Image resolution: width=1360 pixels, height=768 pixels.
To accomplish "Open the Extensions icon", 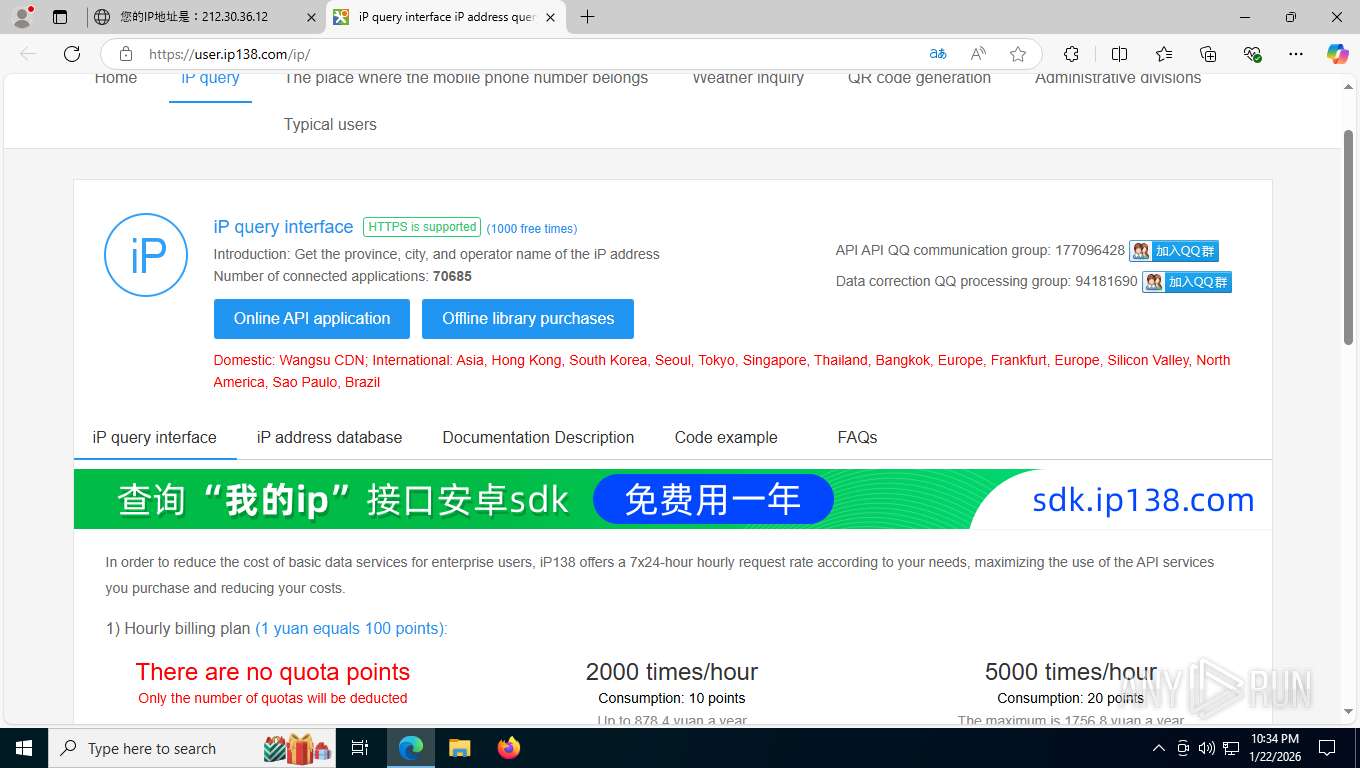I will coord(1071,54).
